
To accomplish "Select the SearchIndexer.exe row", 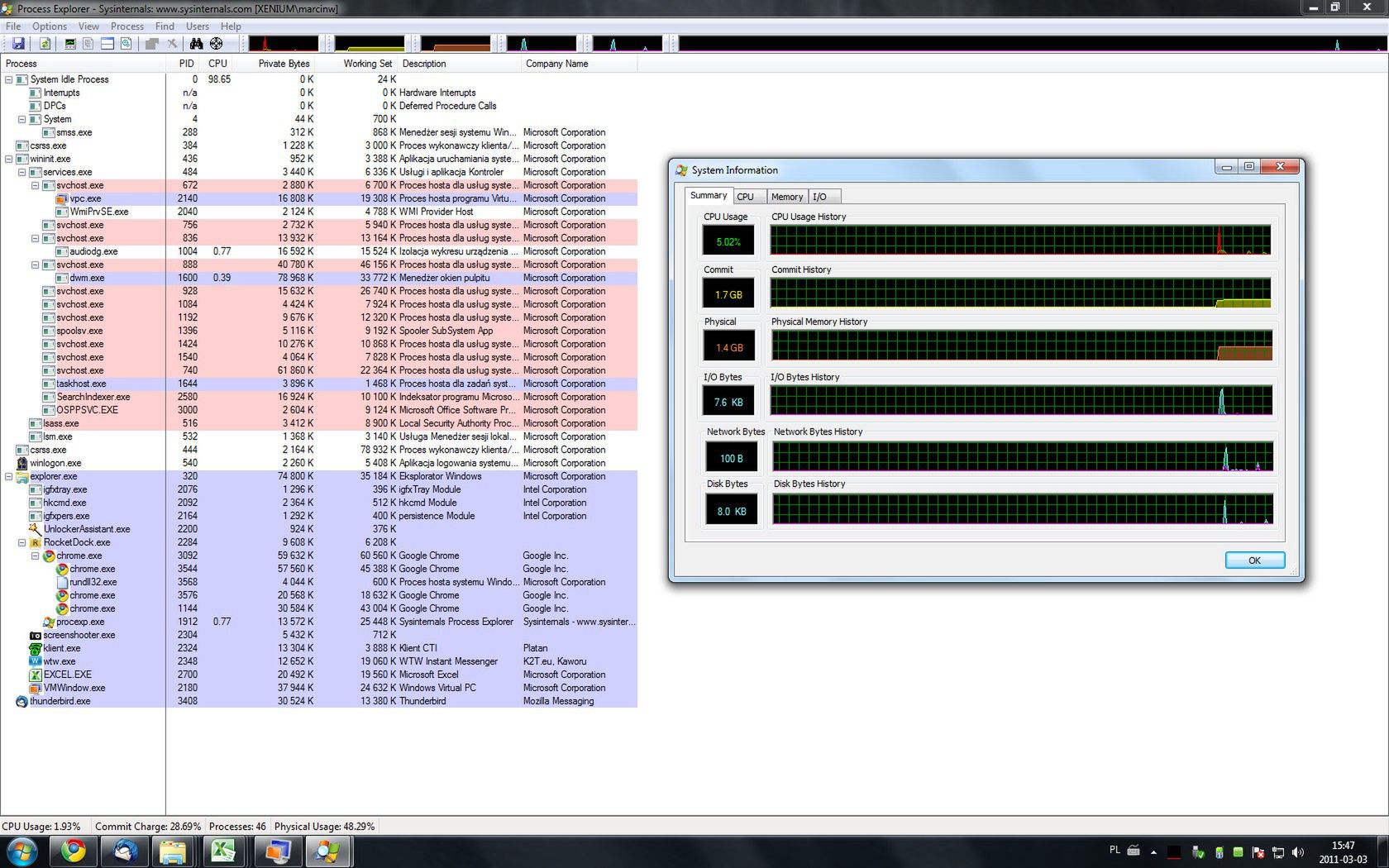I will click(x=319, y=397).
